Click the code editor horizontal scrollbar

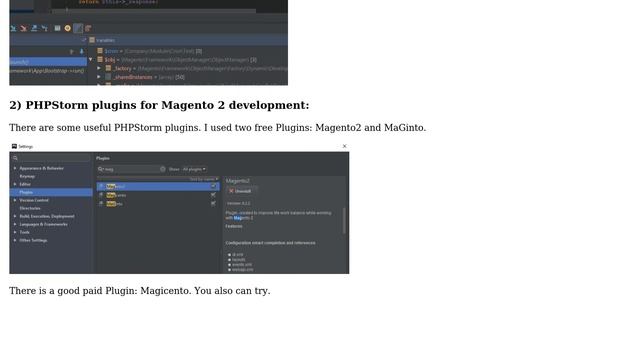[x=154, y=11]
